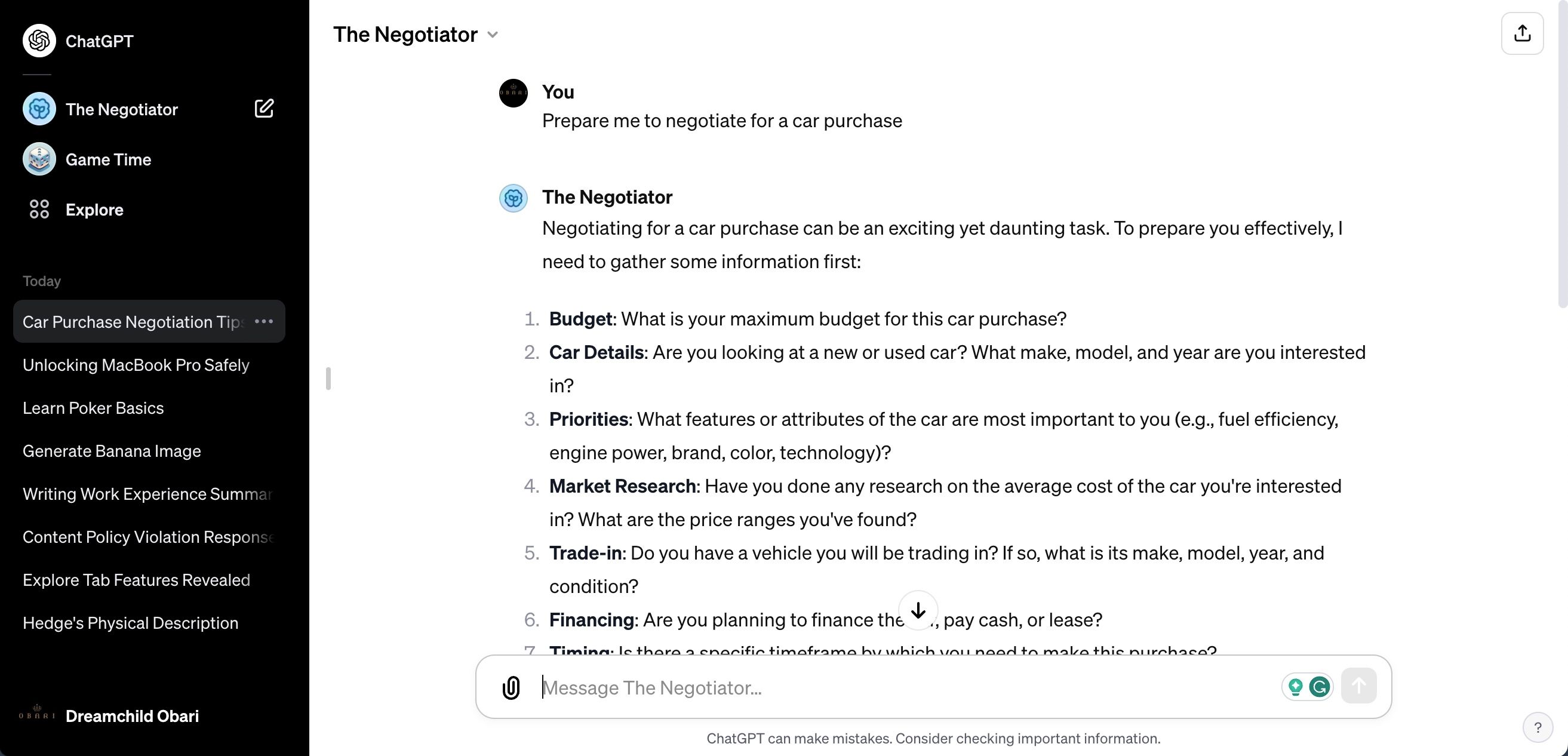Click the ChatGPT logo icon
Image resolution: width=1568 pixels, height=756 pixels.
pyautogui.click(x=39, y=40)
